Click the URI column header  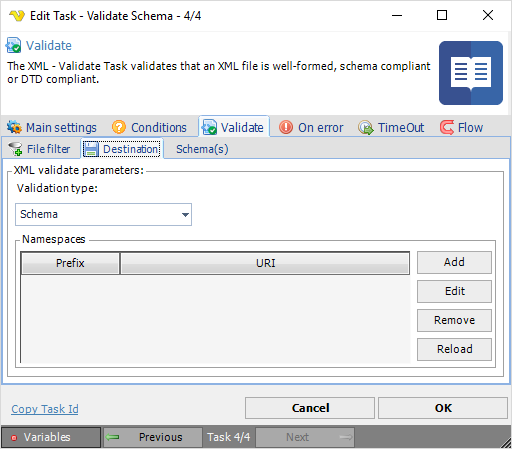[x=265, y=263]
